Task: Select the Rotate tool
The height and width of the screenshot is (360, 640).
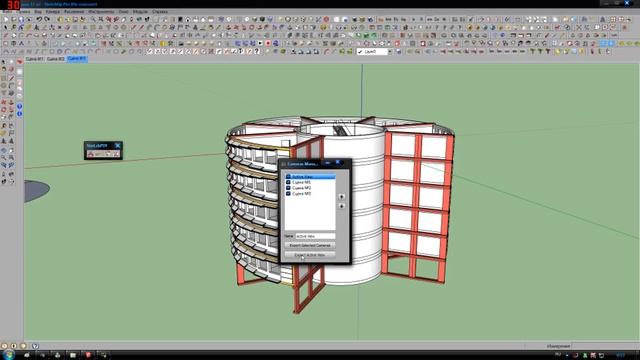Action: pos(4,110)
